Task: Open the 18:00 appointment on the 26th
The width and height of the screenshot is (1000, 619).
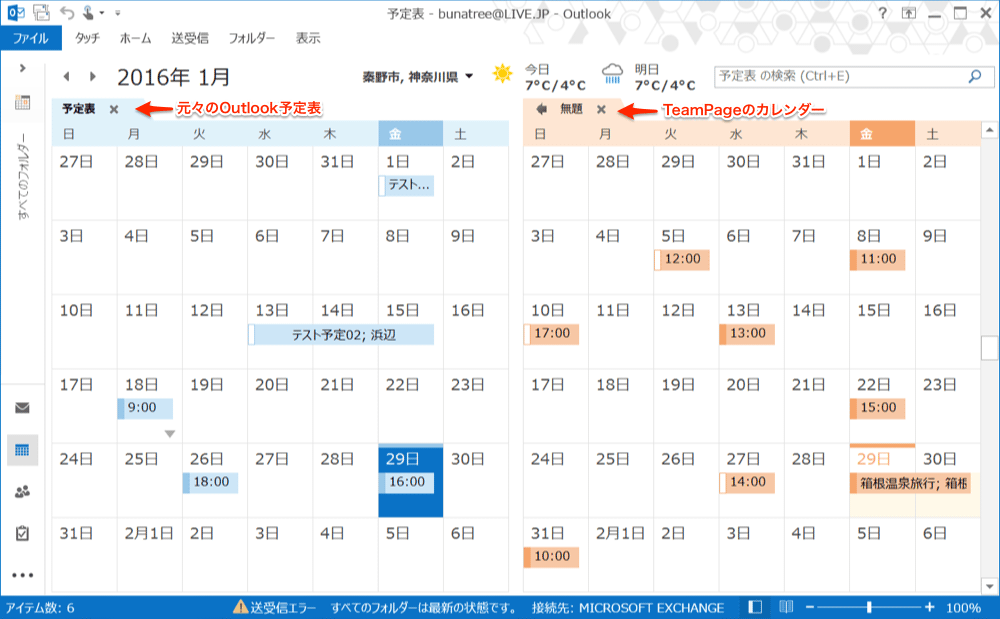Action: (210, 483)
